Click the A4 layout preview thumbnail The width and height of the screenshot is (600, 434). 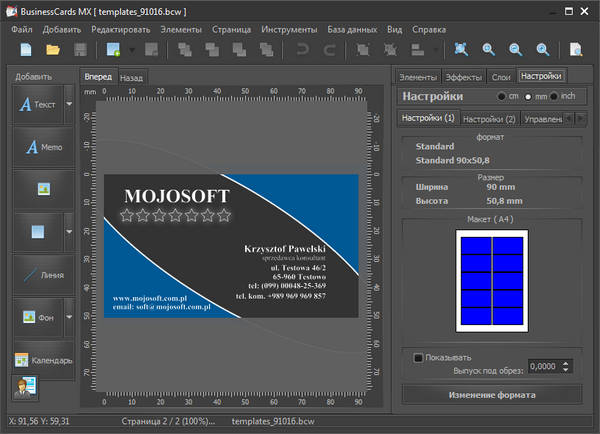click(492, 281)
